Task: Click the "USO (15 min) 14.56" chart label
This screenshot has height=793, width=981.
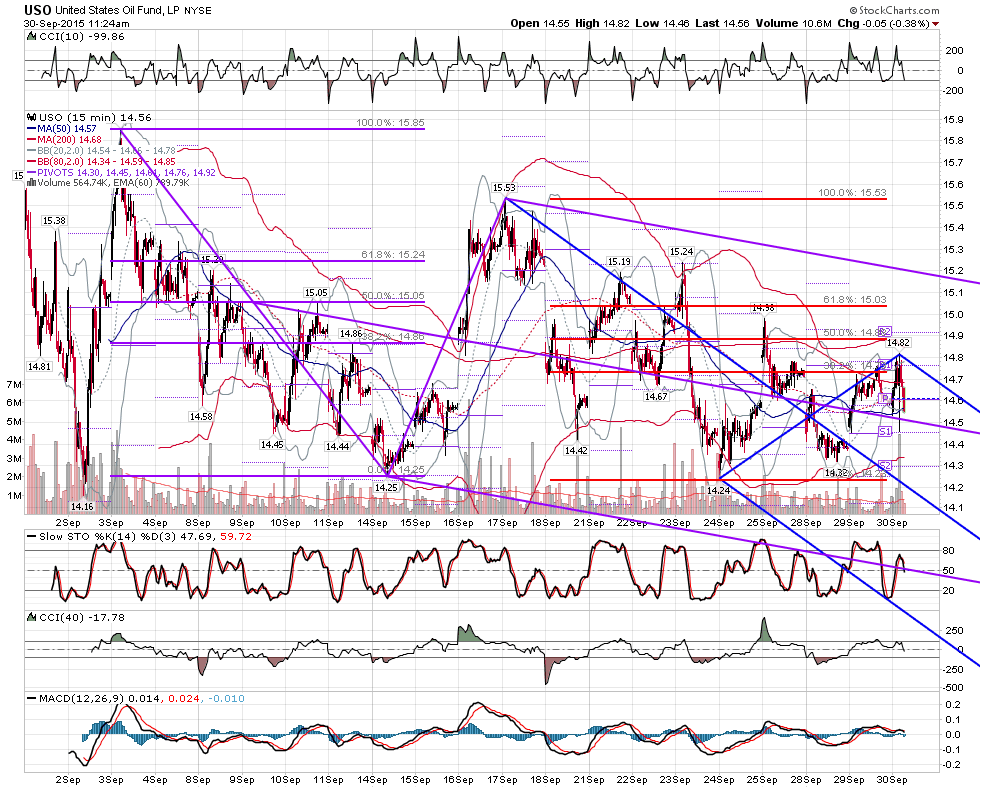Action: pos(95,118)
